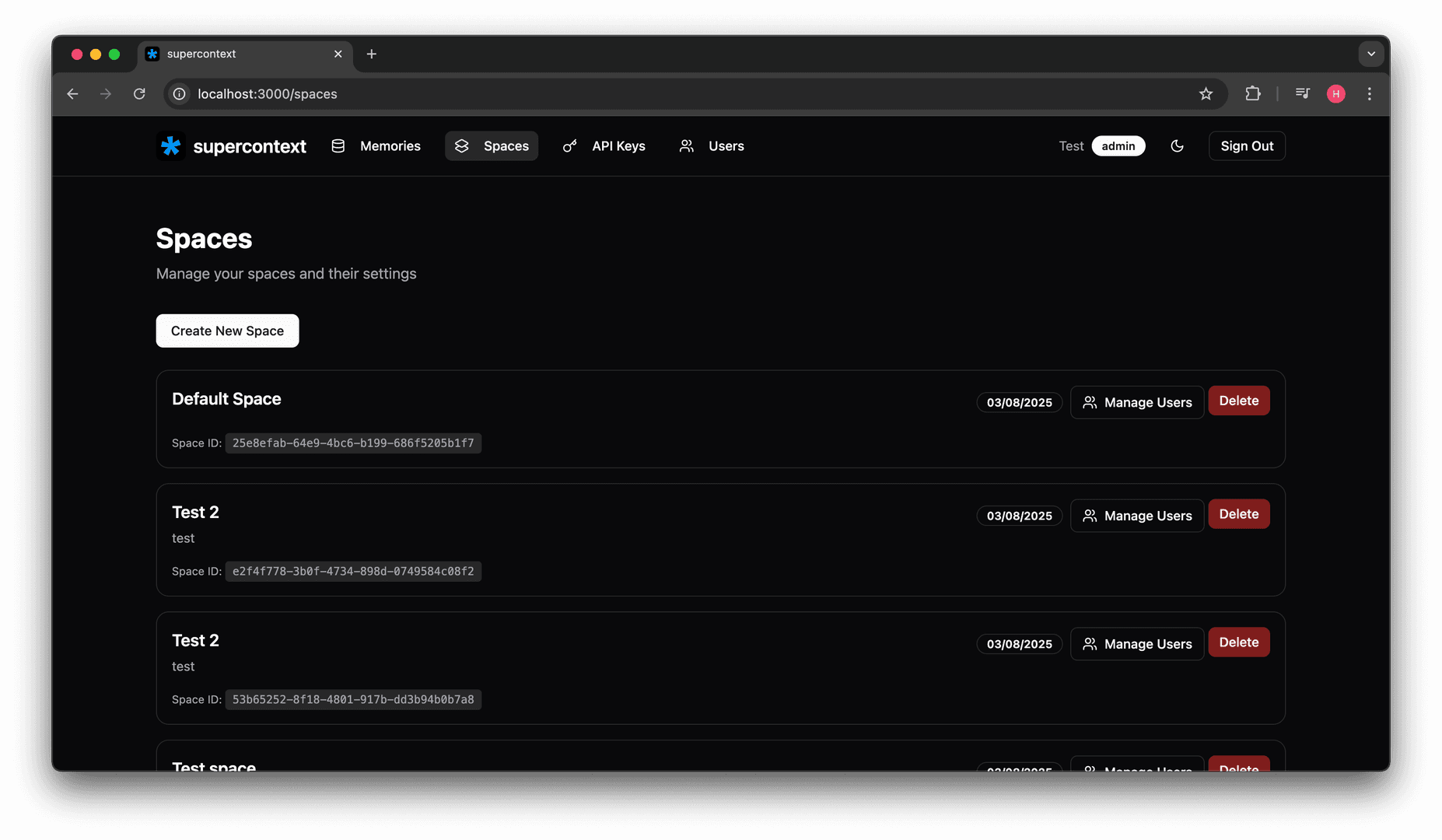Viewport: 1442px width, 840px height.
Task: Reload the current page
Action: click(139, 94)
